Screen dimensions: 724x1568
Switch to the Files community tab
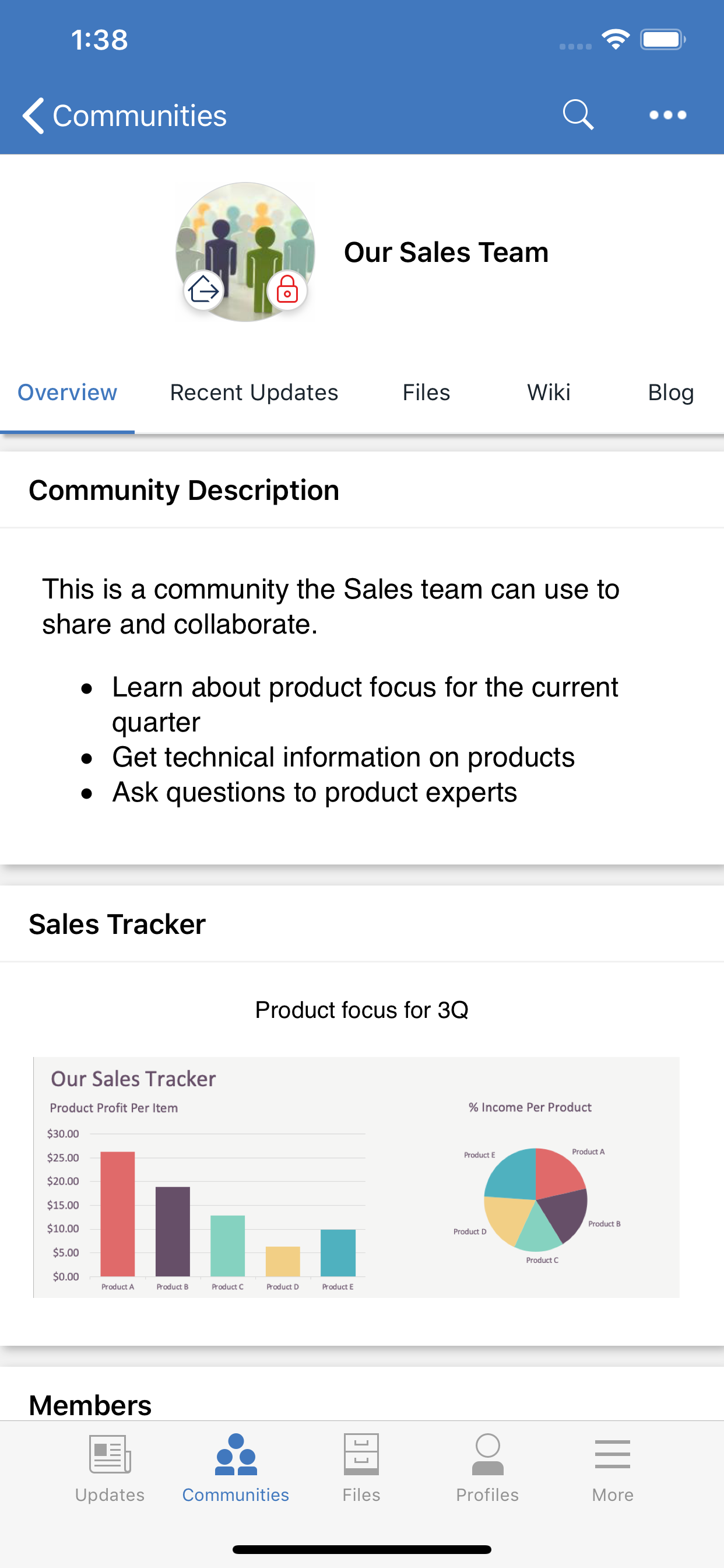coord(426,393)
